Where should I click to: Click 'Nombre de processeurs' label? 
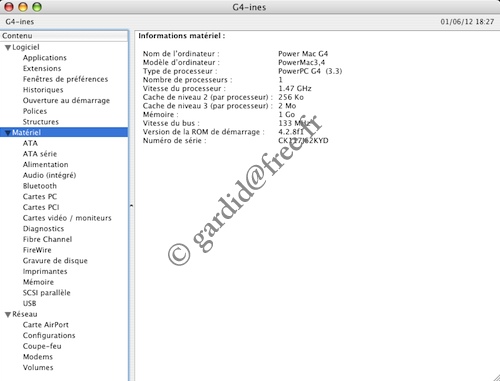tap(187, 80)
